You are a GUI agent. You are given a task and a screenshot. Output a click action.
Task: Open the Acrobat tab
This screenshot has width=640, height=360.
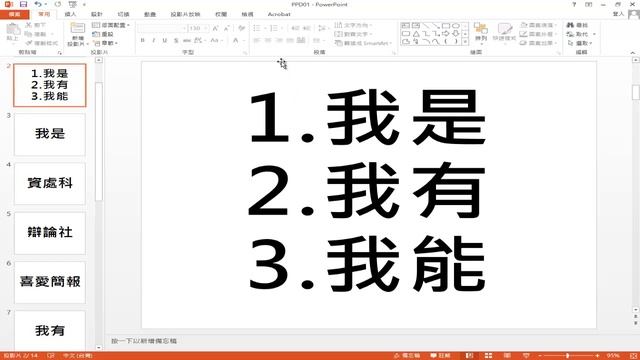point(279,14)
